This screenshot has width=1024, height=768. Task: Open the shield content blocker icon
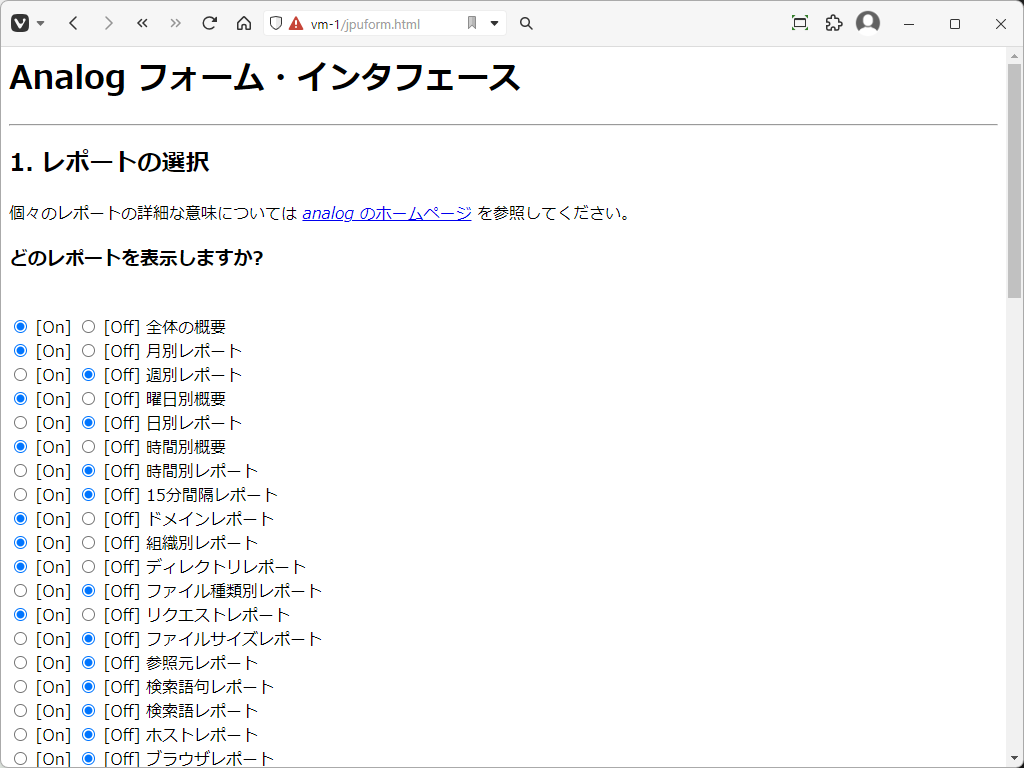[276, 24]
